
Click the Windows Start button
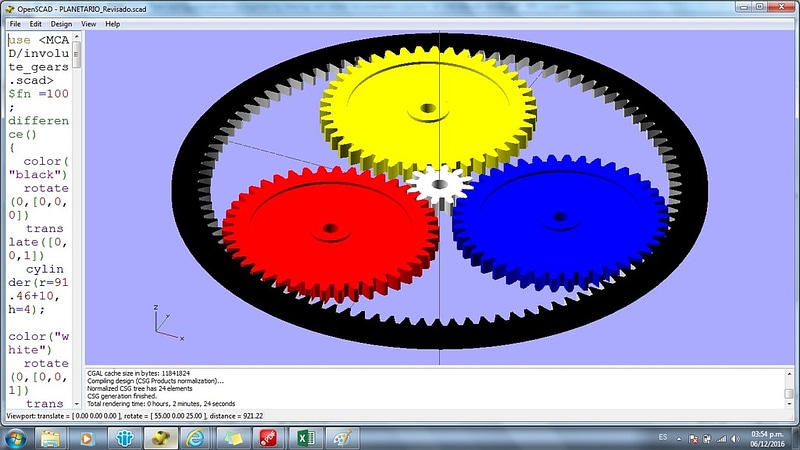pyautogui.click(x=15, y=439)
